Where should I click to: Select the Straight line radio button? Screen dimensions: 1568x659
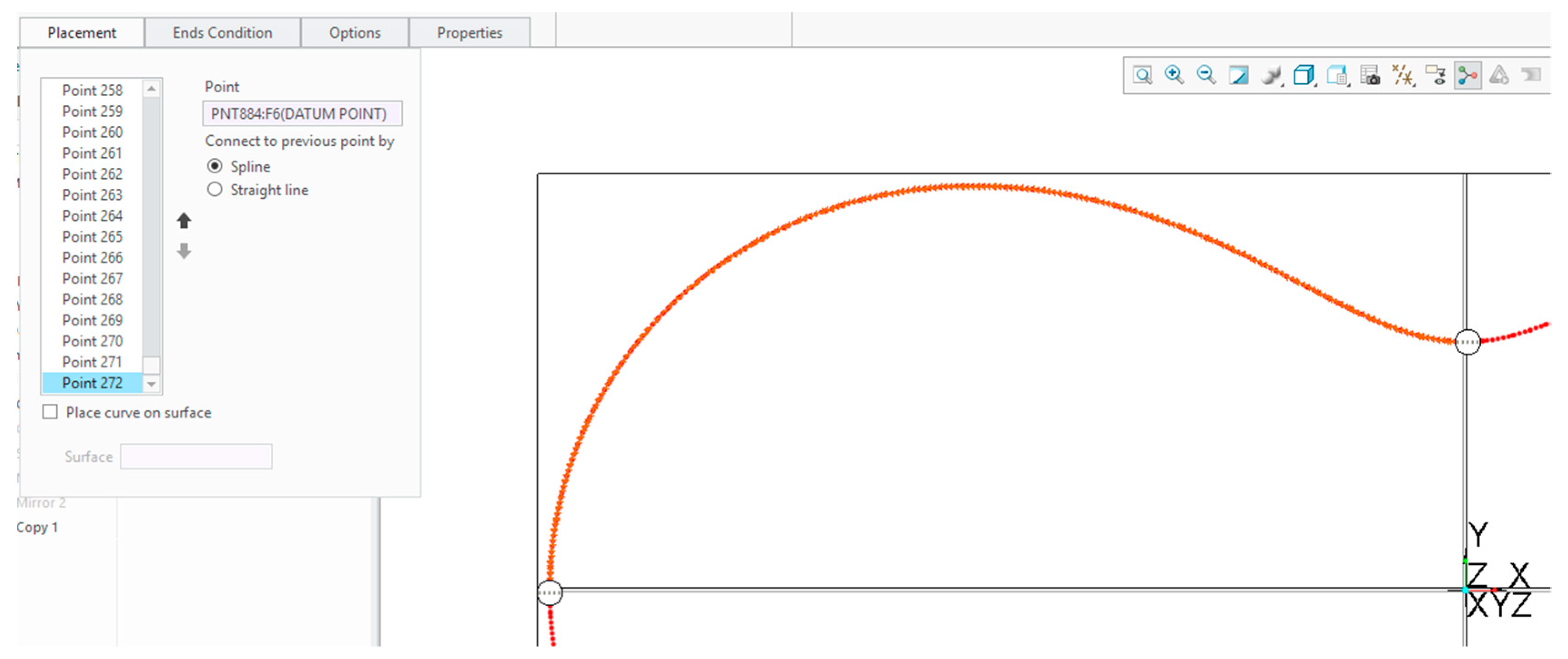[214, 190]
